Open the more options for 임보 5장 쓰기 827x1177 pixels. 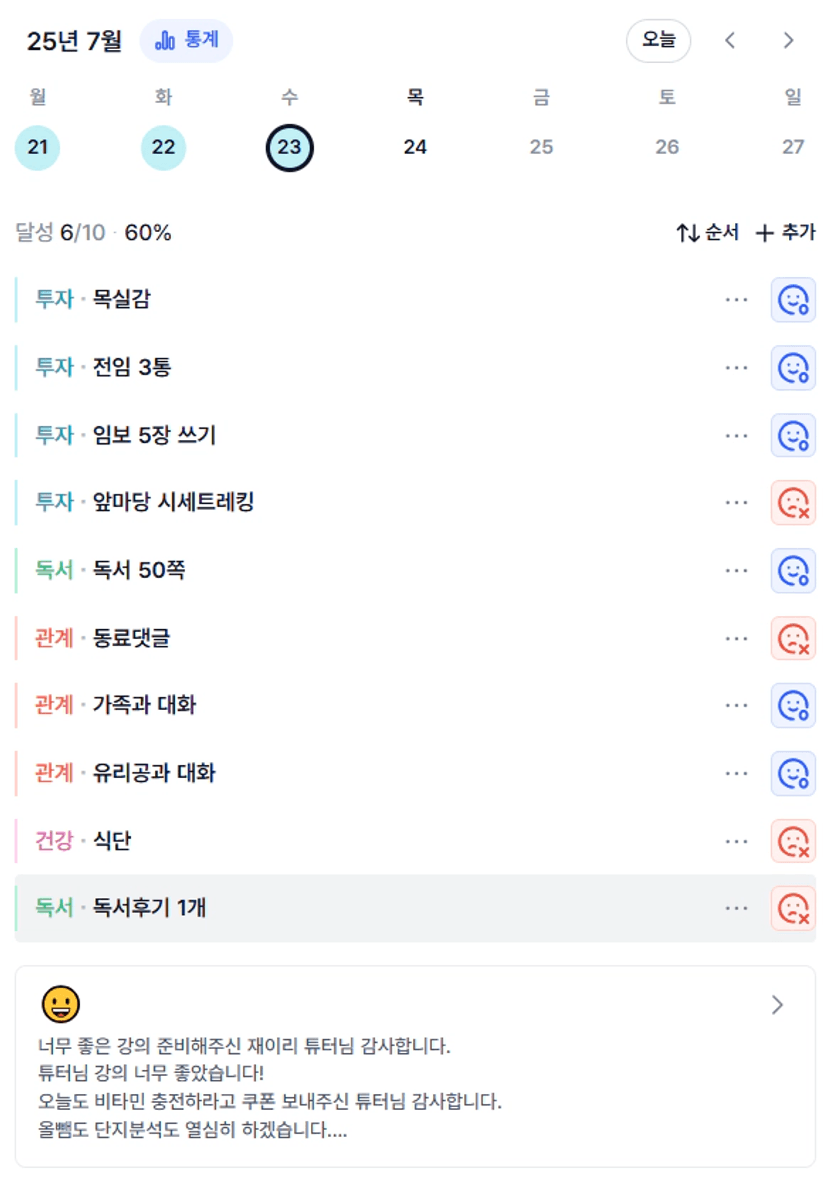736,436
